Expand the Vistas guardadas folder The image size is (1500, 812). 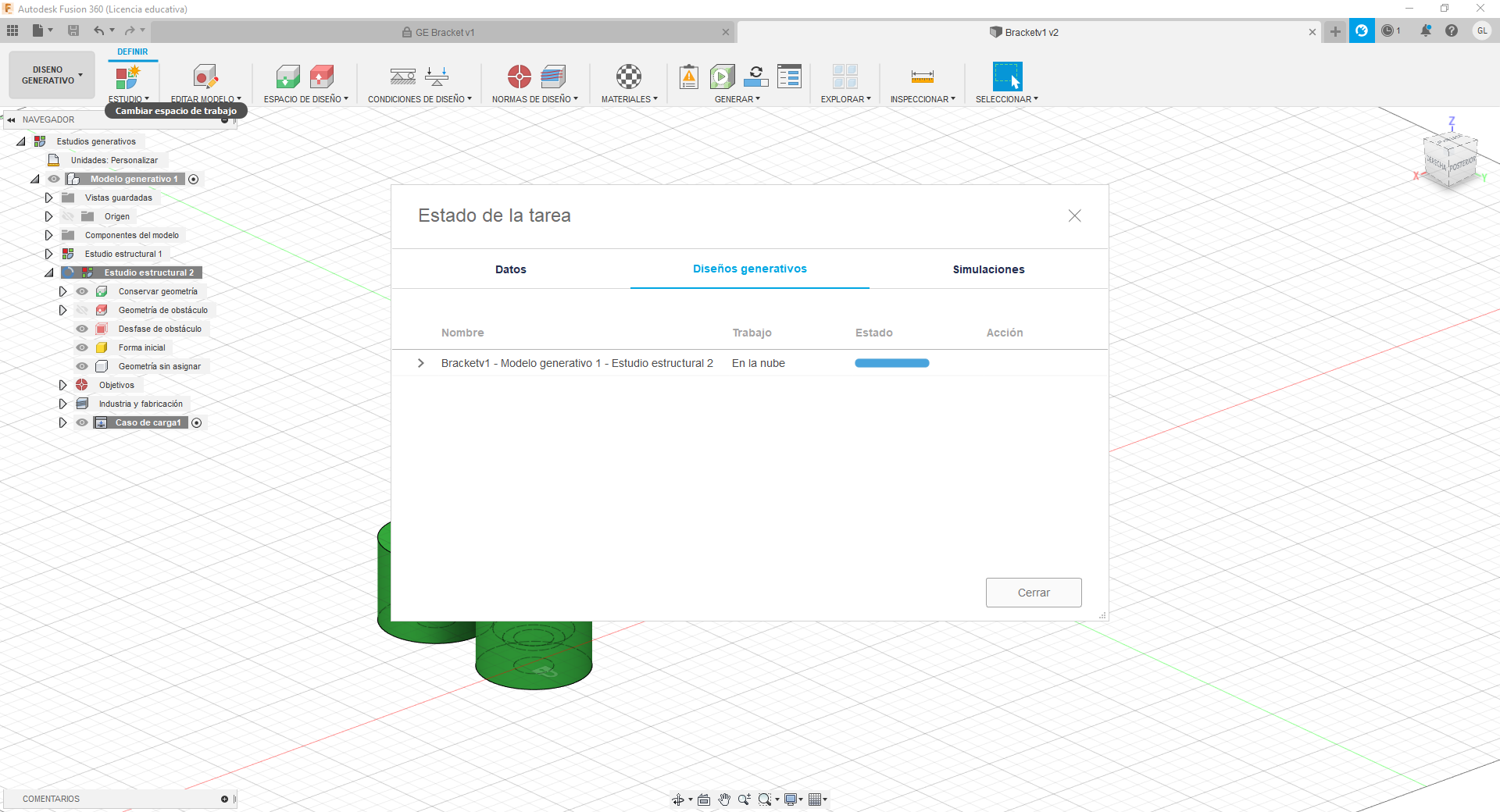tap(48, 198)
